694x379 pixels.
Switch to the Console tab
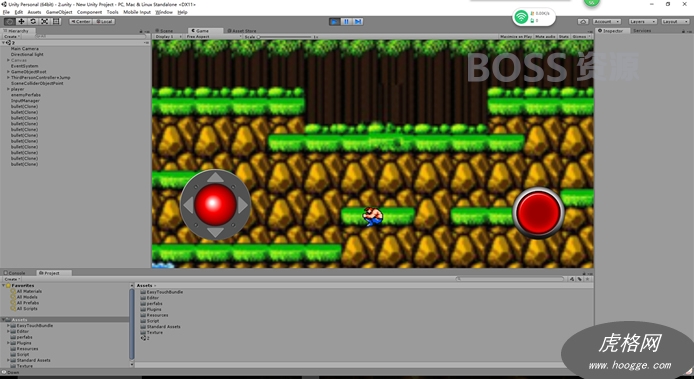(x=15, y=273)
